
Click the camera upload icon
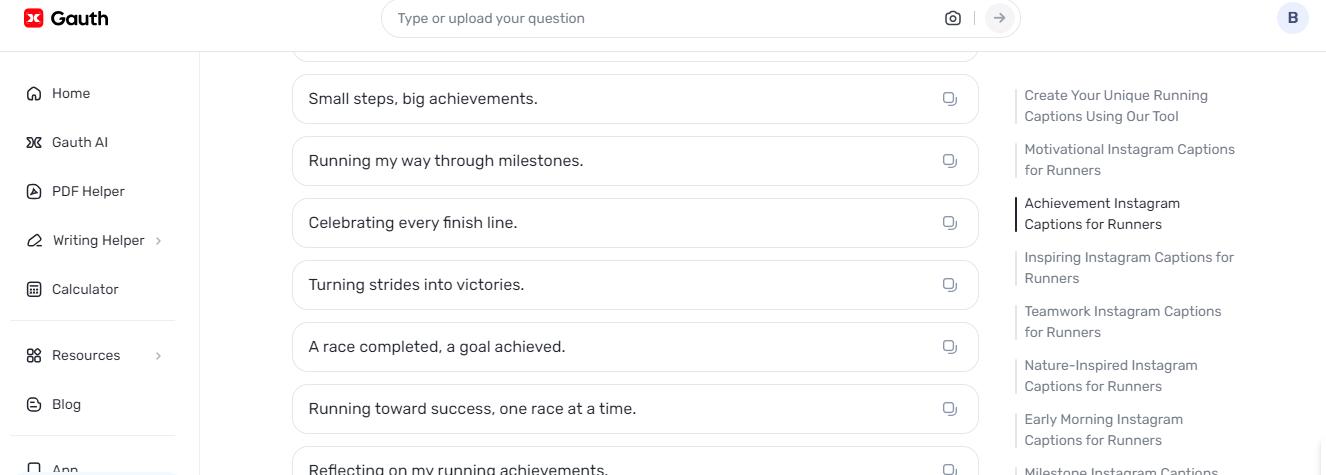(x=952, y=18)
